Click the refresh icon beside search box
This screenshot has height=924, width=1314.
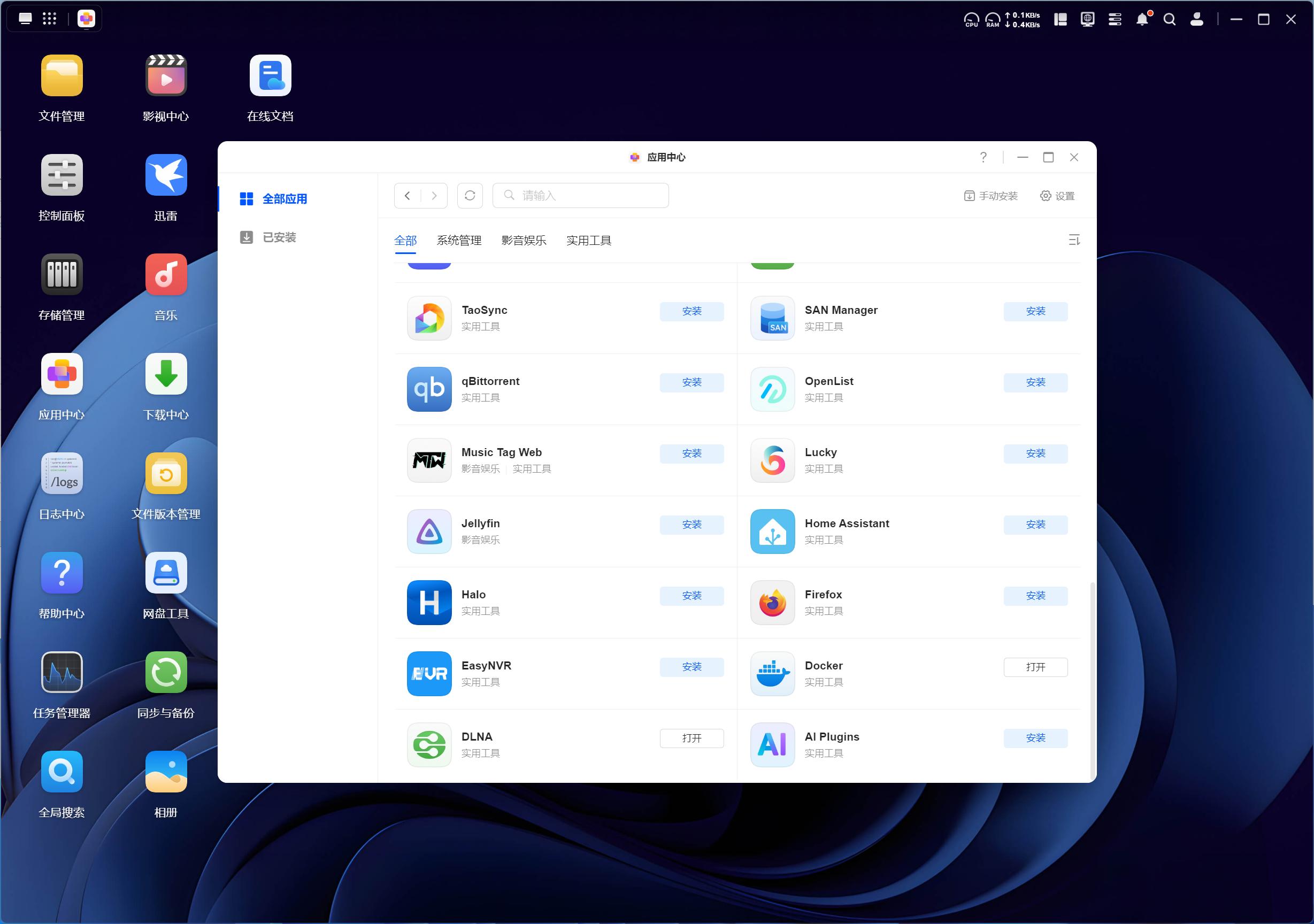tap(470, 196)
